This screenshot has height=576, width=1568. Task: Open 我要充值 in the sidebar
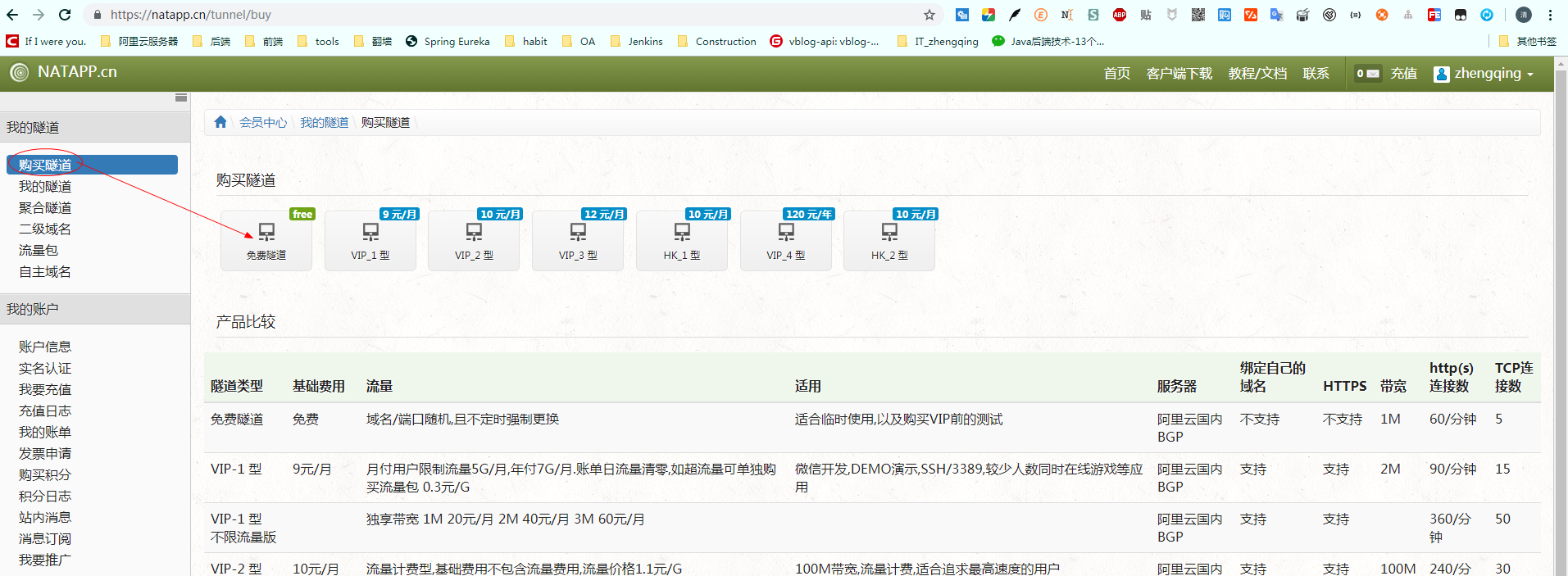pos(45,389)
